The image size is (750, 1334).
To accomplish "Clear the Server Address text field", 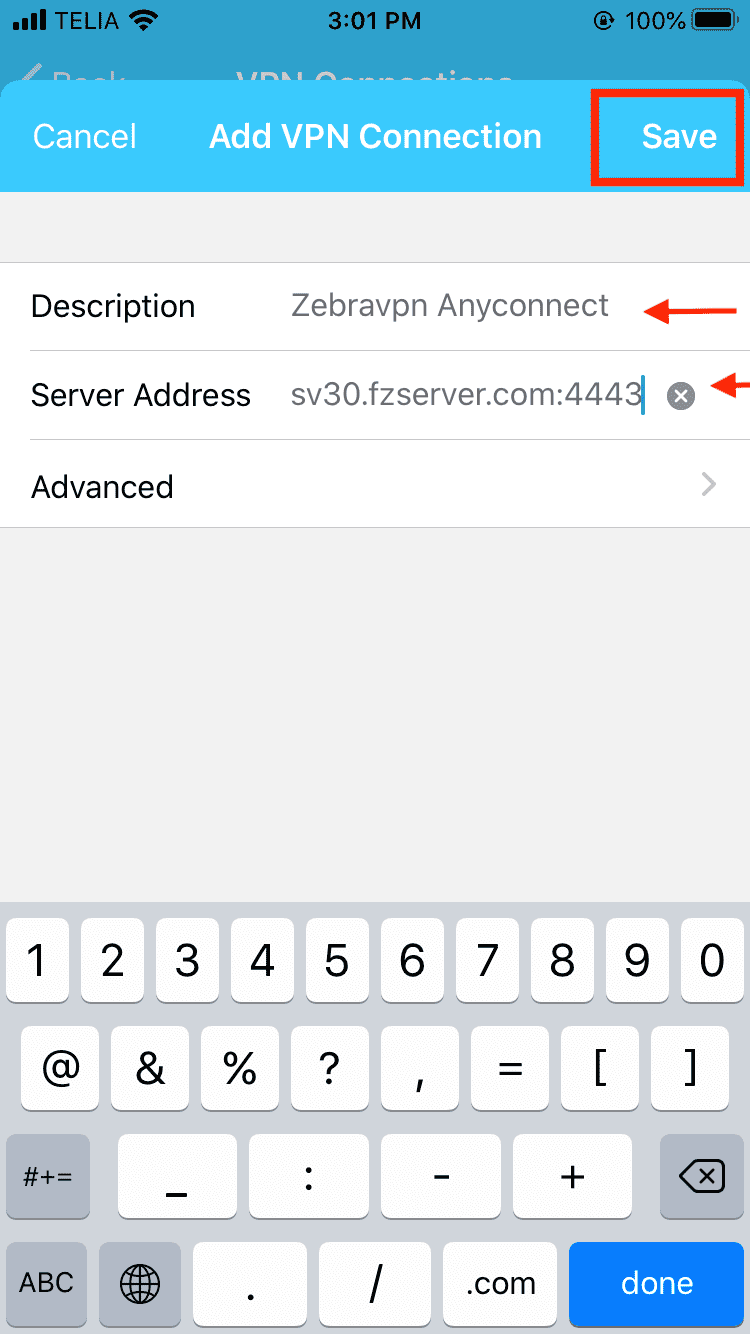I will pos(680,396).
